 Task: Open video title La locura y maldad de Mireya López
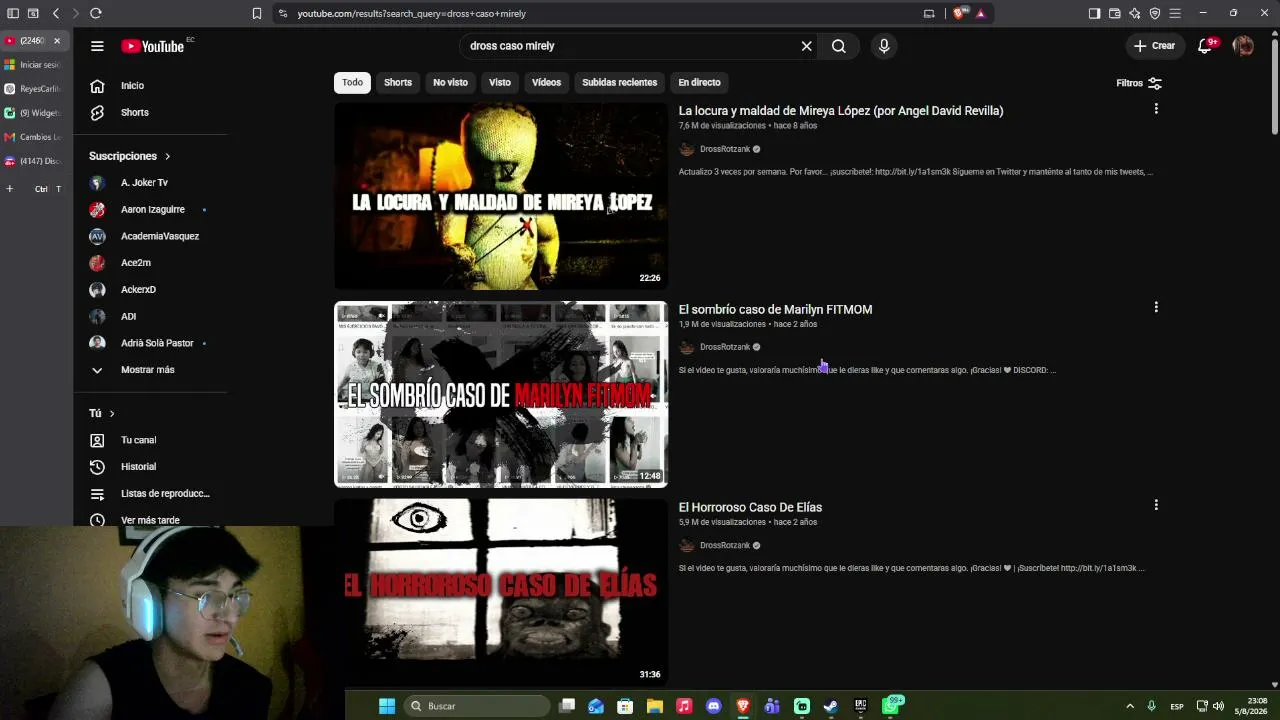841,111
